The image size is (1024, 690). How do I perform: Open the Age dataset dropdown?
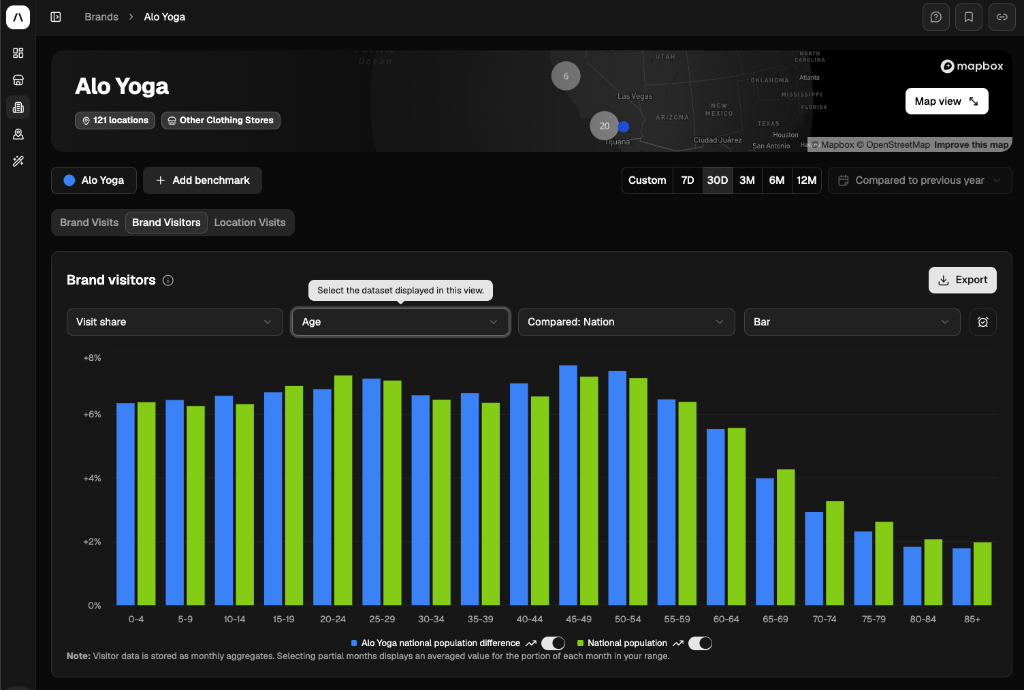click(x=400, y=322)
